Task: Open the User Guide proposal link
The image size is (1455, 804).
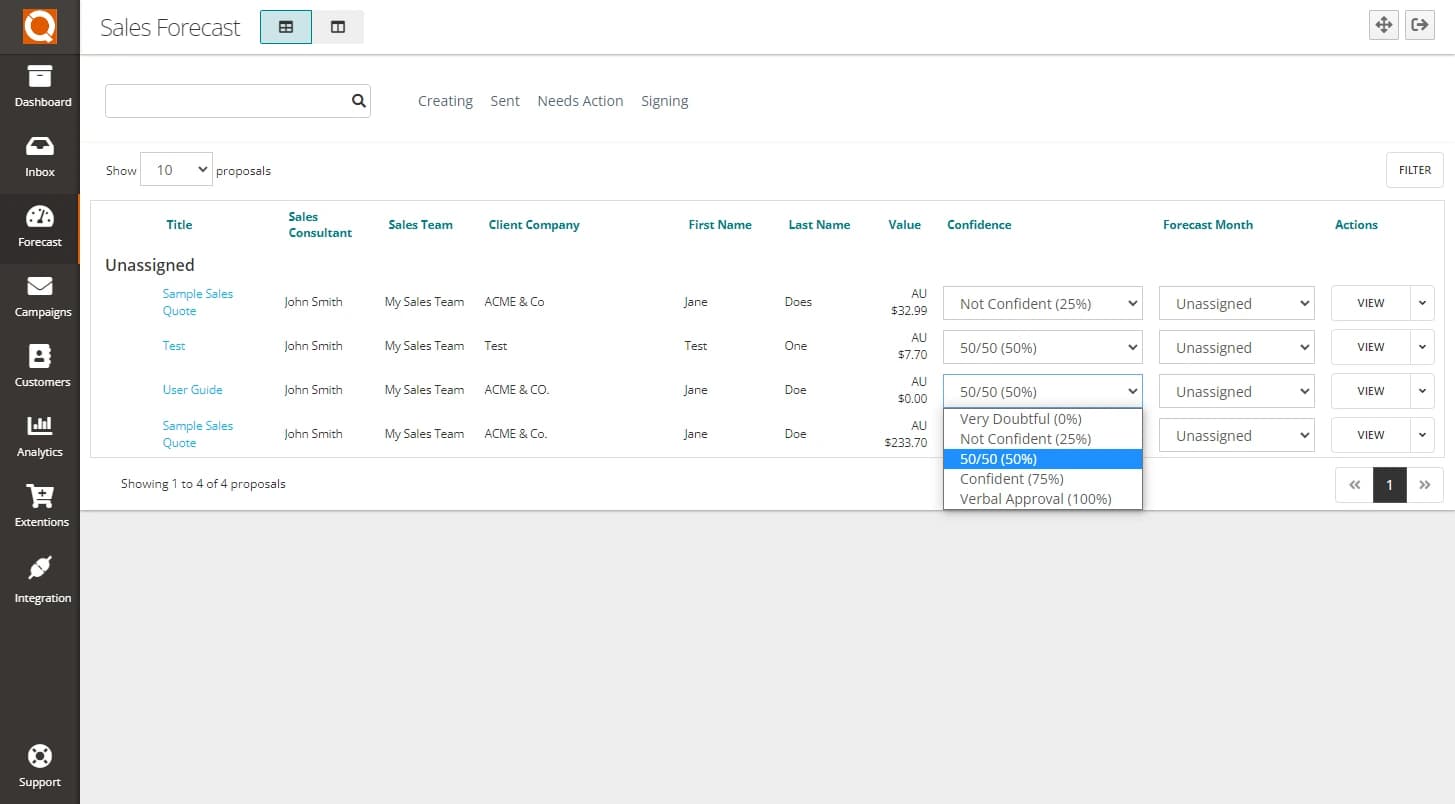Action: 192,390
